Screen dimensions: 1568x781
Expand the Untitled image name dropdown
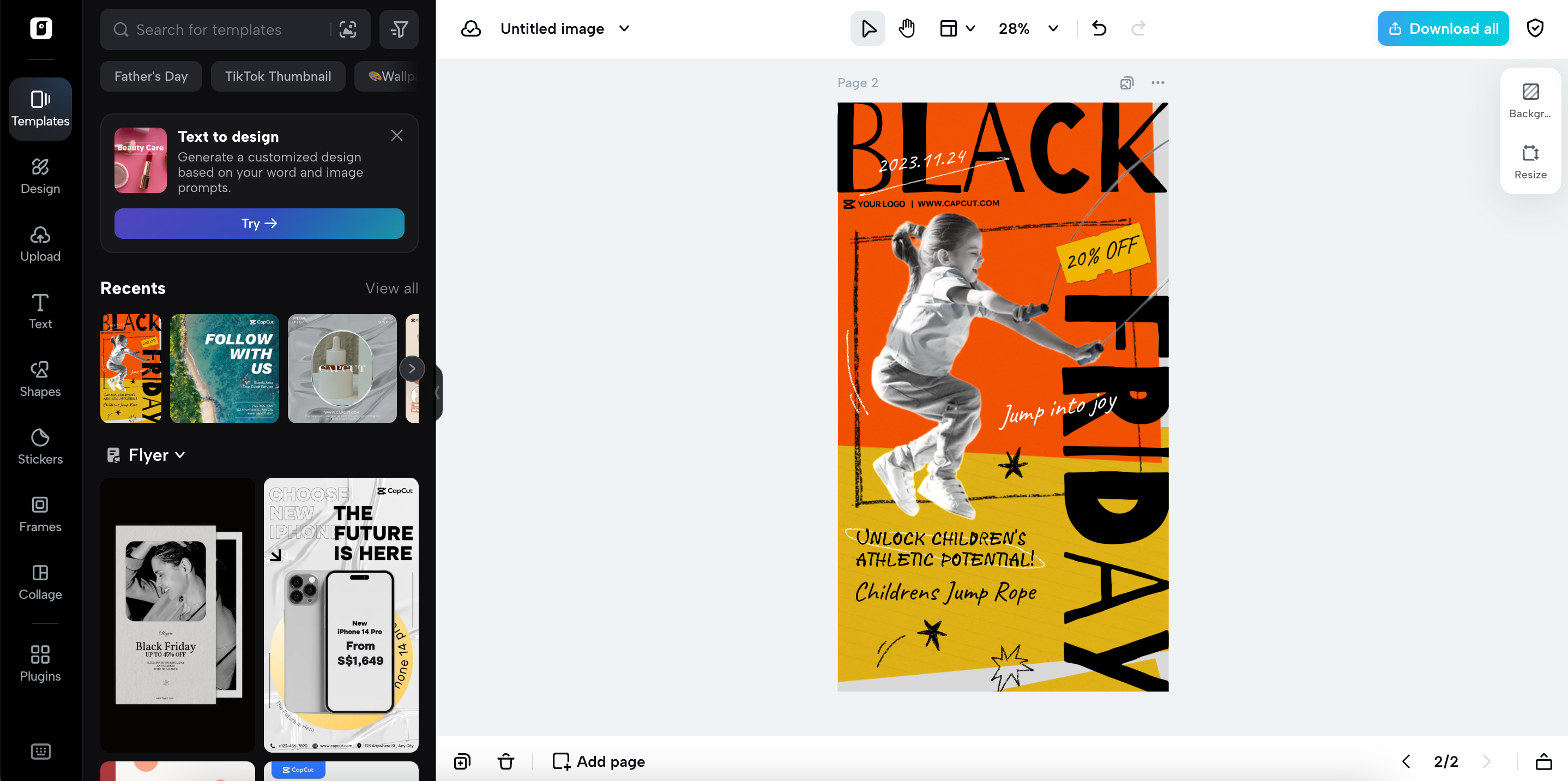[x=624, y=28]
